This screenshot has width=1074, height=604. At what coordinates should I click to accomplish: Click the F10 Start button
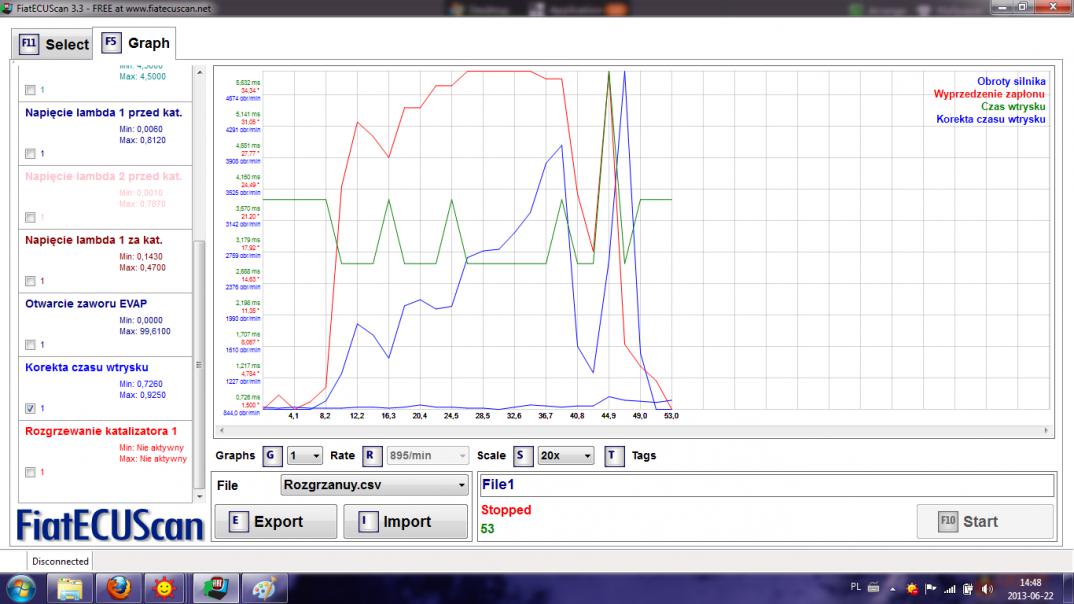(x=984, y=522)
